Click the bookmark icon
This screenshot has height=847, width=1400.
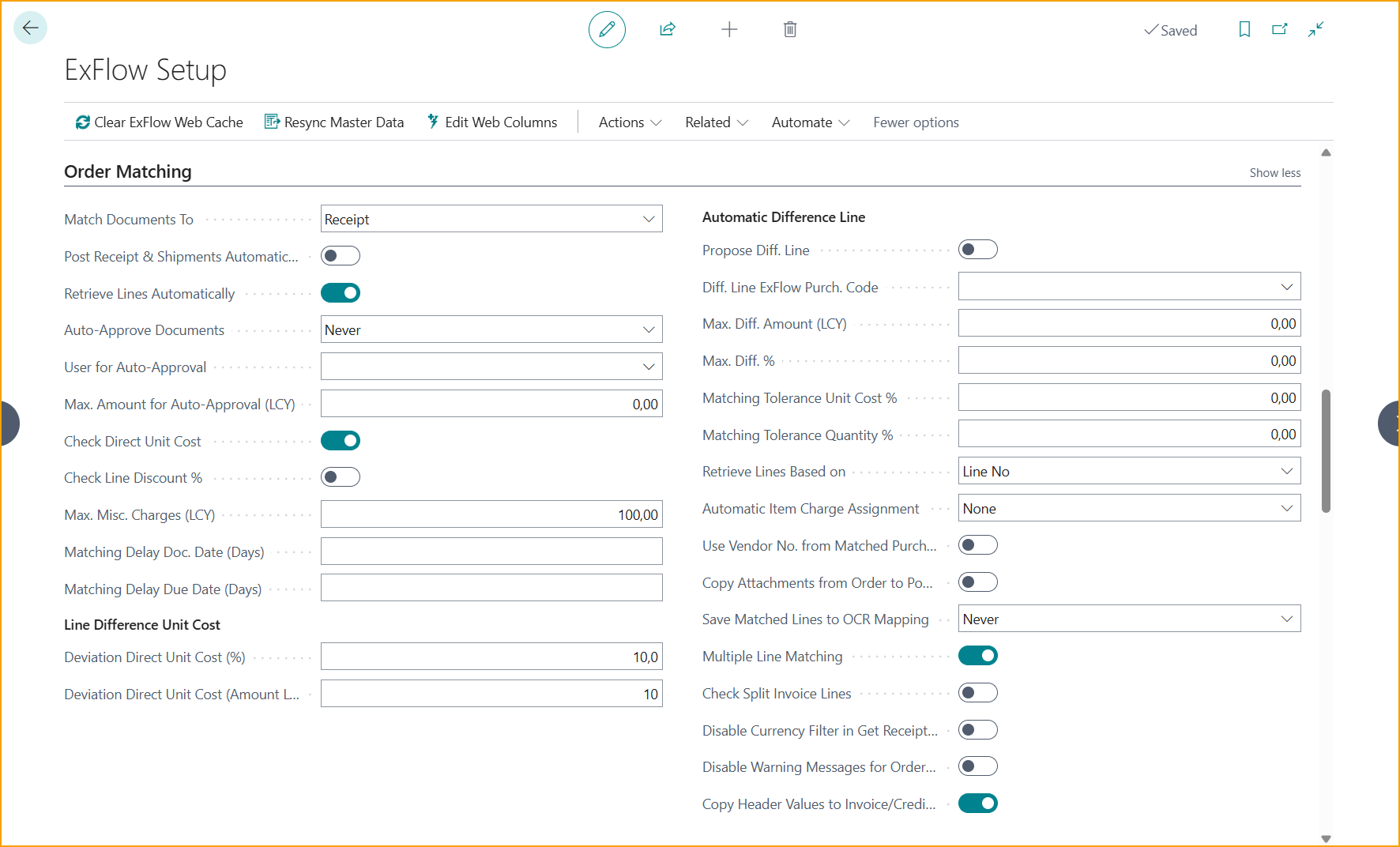click(x=1244, y=29)
